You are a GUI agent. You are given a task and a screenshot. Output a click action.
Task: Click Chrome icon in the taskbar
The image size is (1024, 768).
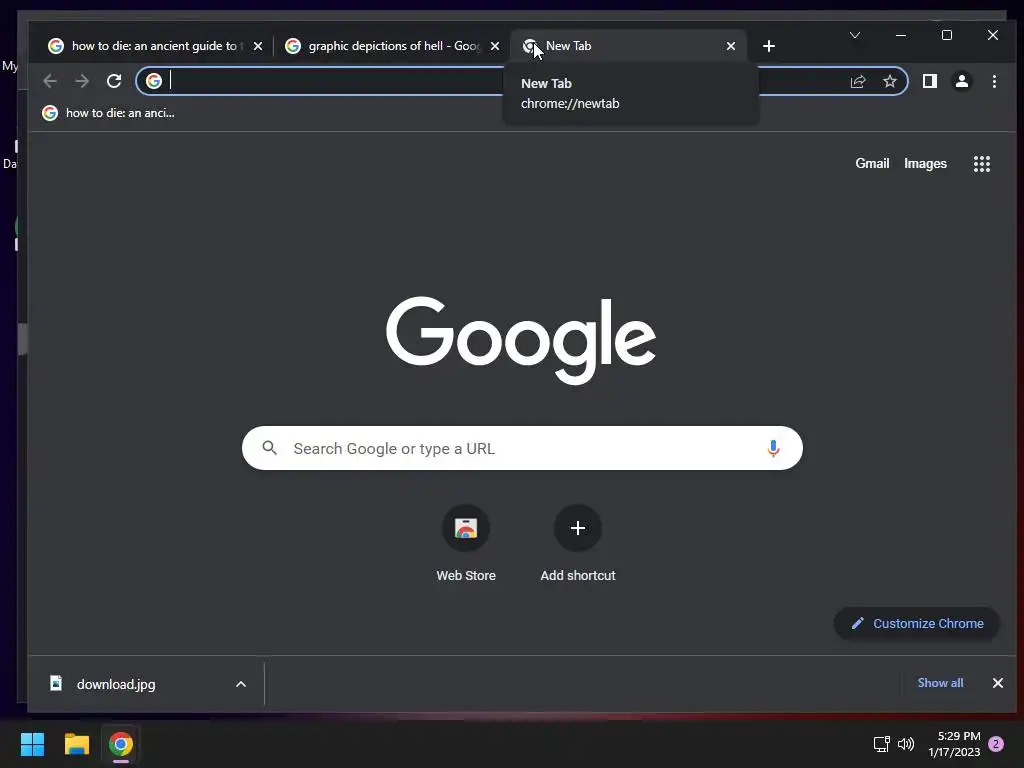(x=121, y=744)
